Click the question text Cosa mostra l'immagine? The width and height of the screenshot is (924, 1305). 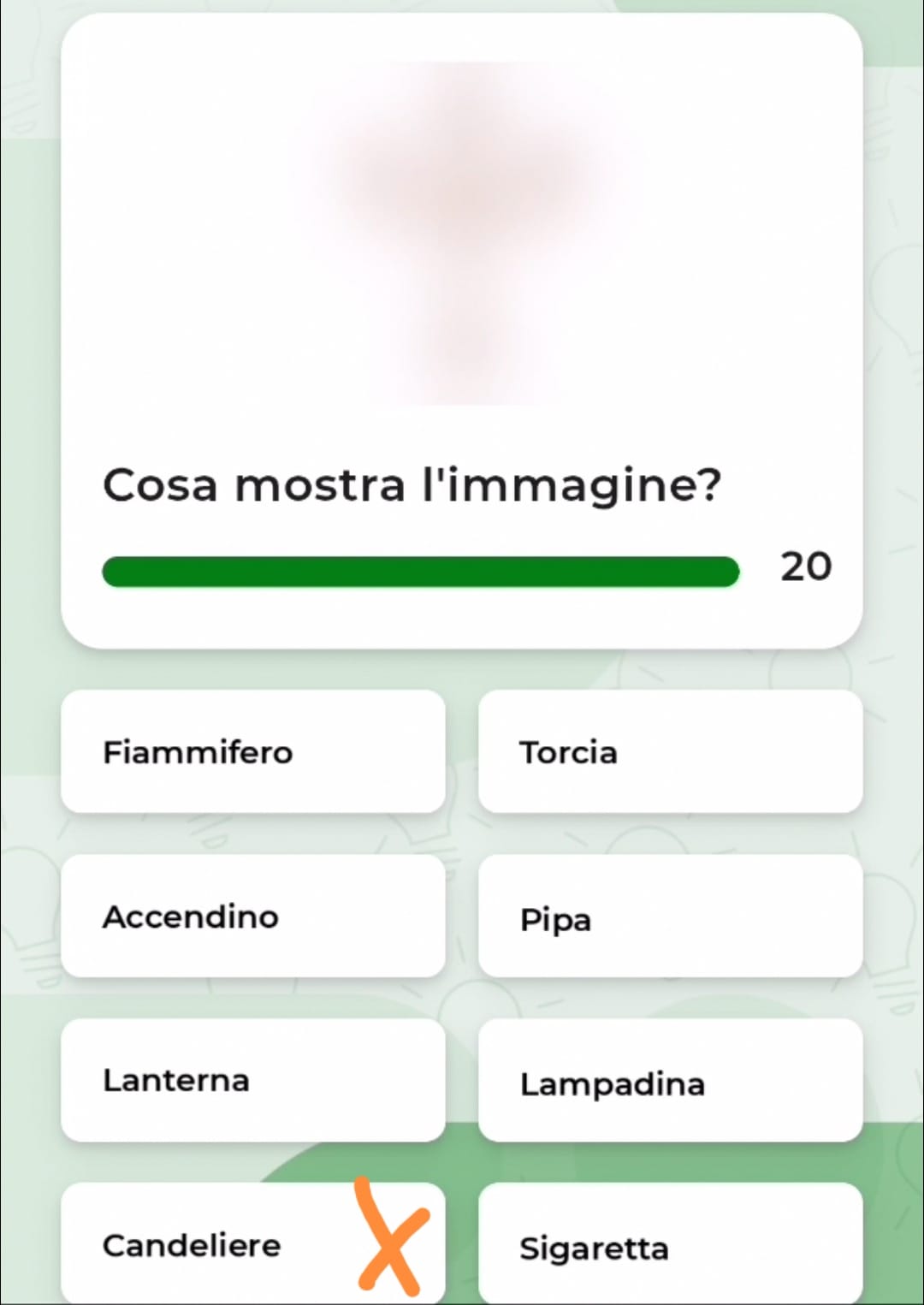tap(412, 485)
